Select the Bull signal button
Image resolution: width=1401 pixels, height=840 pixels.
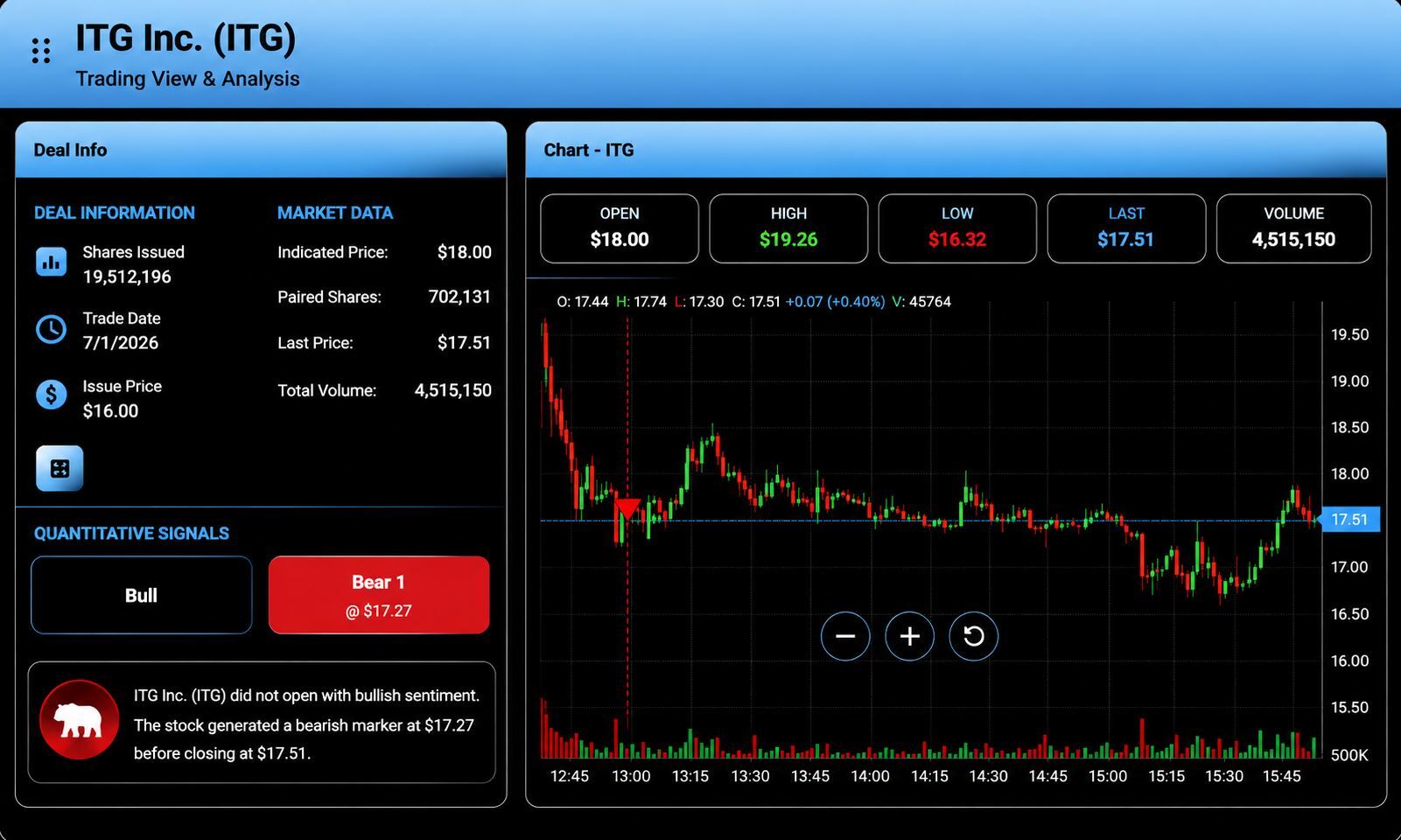pos(142,595)
